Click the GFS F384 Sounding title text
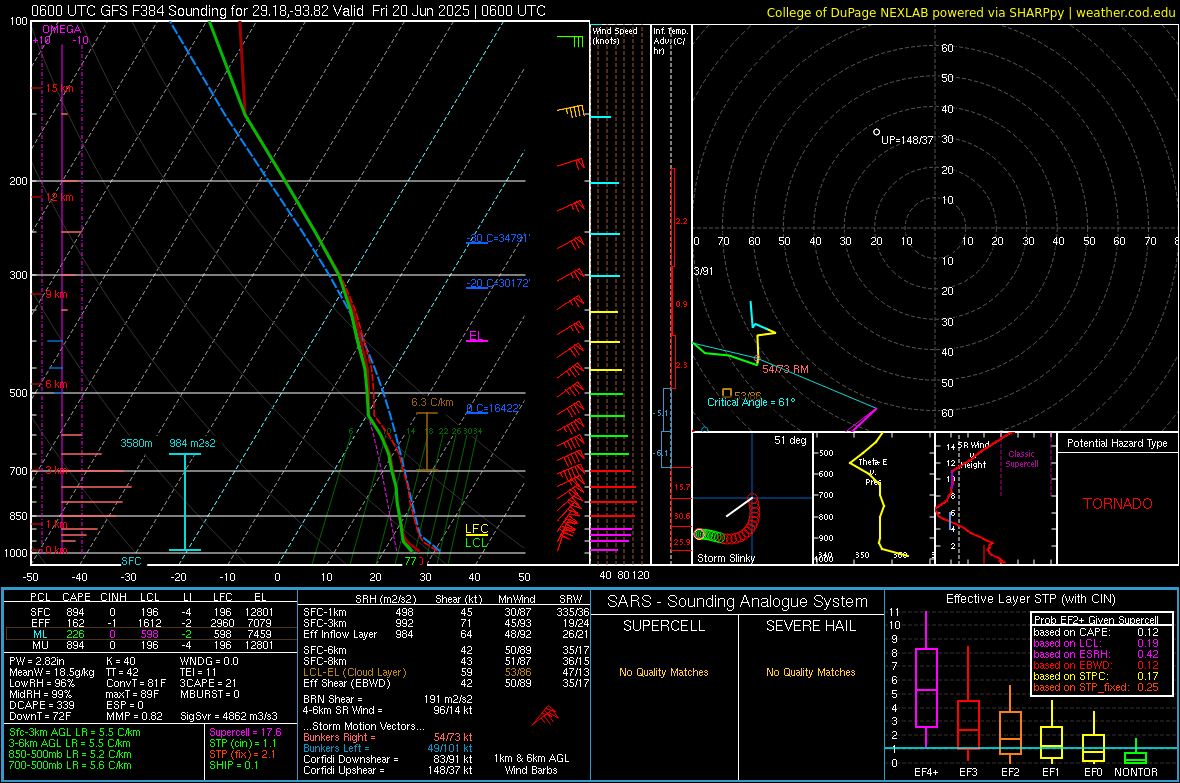Image resolution: width=1180 pixels, height=783 pixels. 288,11
